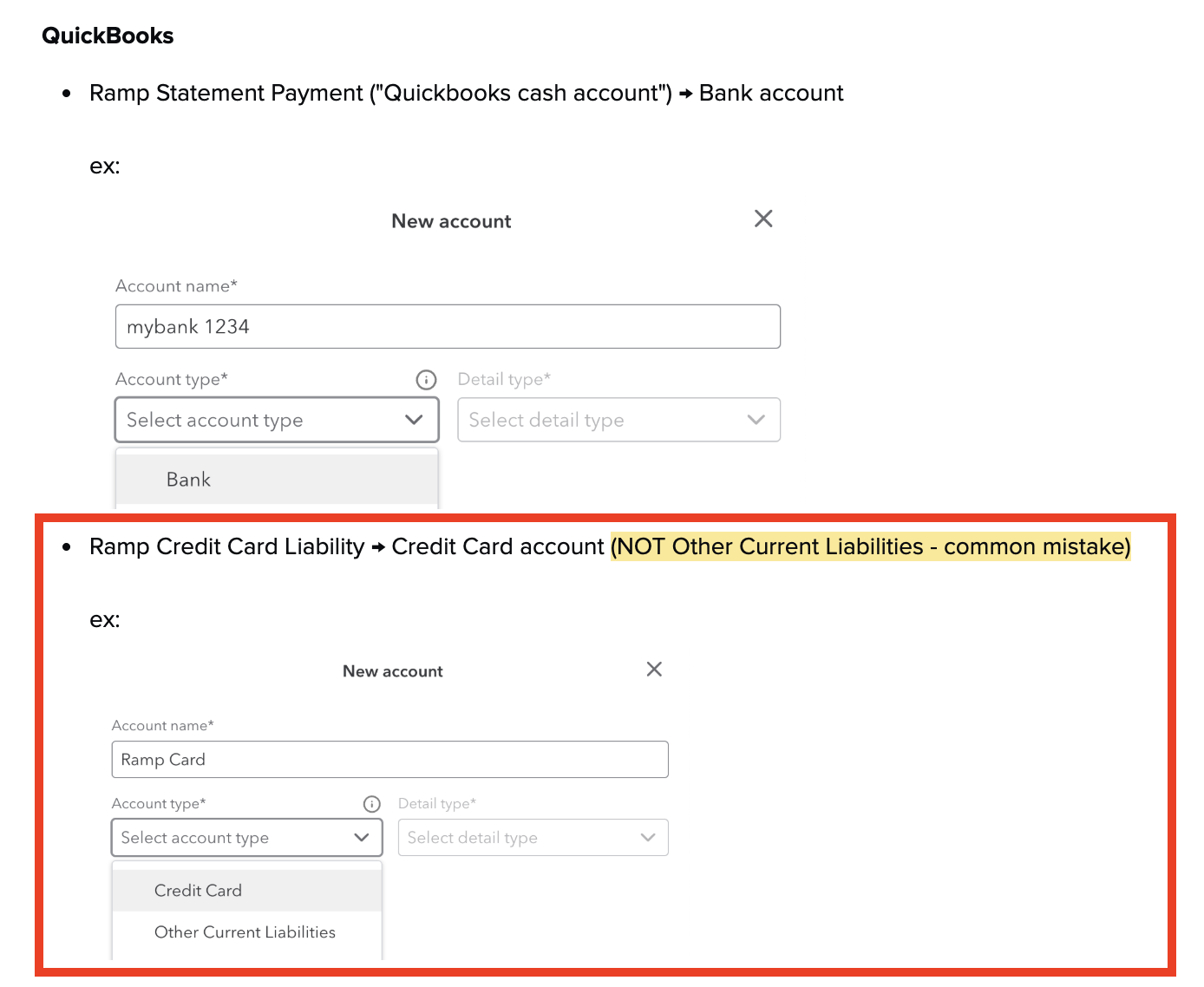Viewport: 1204px width, 987px height.
Task: Click the Ramp Card account name field
Action: point(389,759)
